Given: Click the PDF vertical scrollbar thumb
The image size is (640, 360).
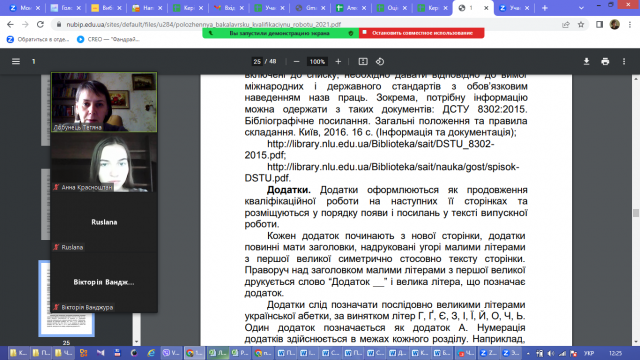Looking at the screenshot, I should 636,213.
